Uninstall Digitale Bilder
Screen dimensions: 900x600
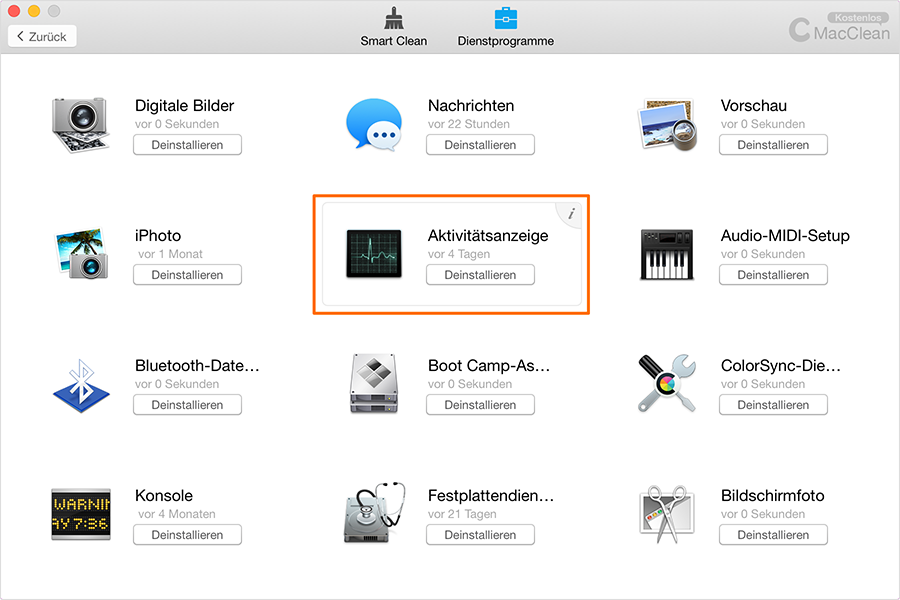(187, 145)
